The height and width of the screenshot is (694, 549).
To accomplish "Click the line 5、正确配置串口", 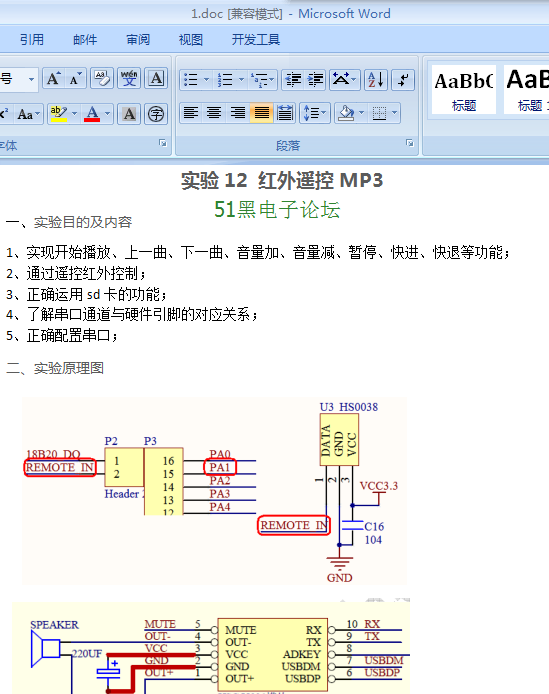I will pyautogui.click(x=62, y=335).
